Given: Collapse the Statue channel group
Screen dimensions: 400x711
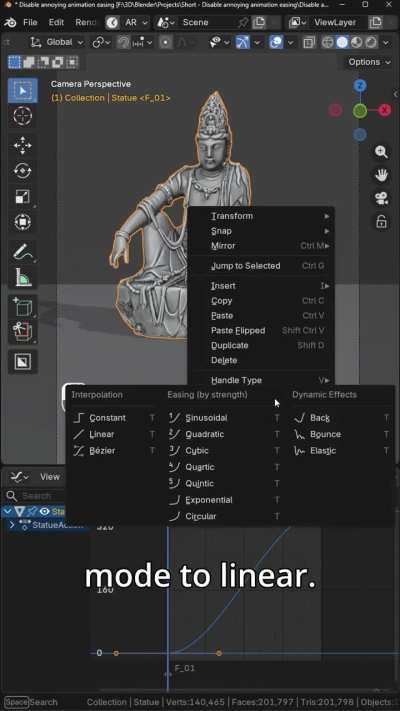Looking at the screenshot, I should click(6, 511).
